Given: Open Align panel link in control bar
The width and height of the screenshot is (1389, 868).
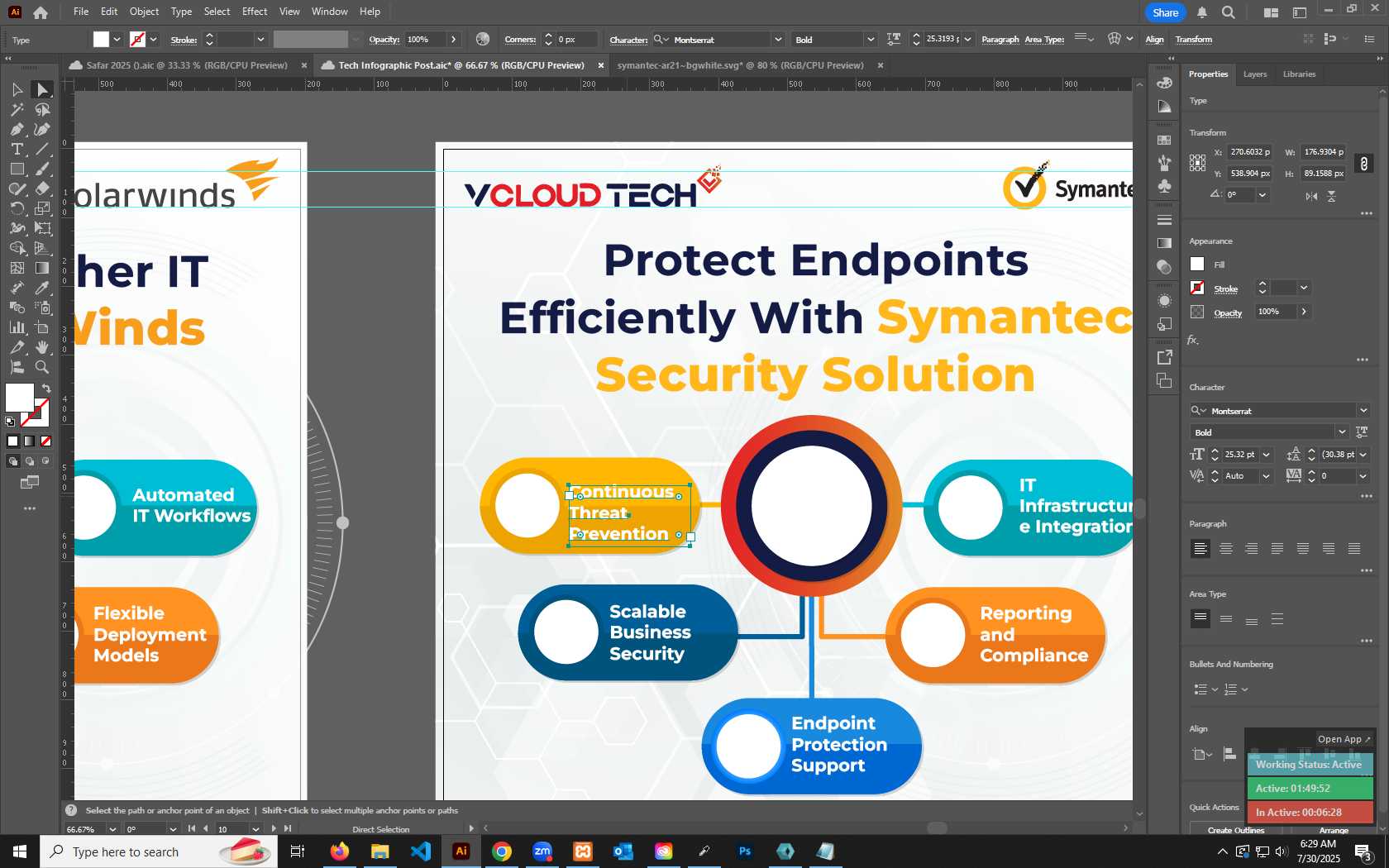Looking at the screenshot, I should 1154,40.
